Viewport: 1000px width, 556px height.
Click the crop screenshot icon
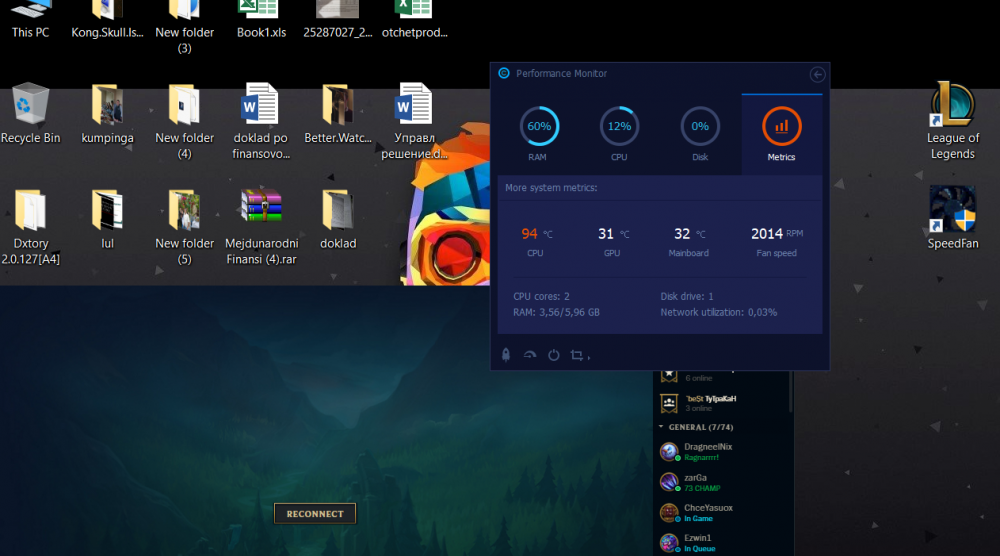click(577, 355)
